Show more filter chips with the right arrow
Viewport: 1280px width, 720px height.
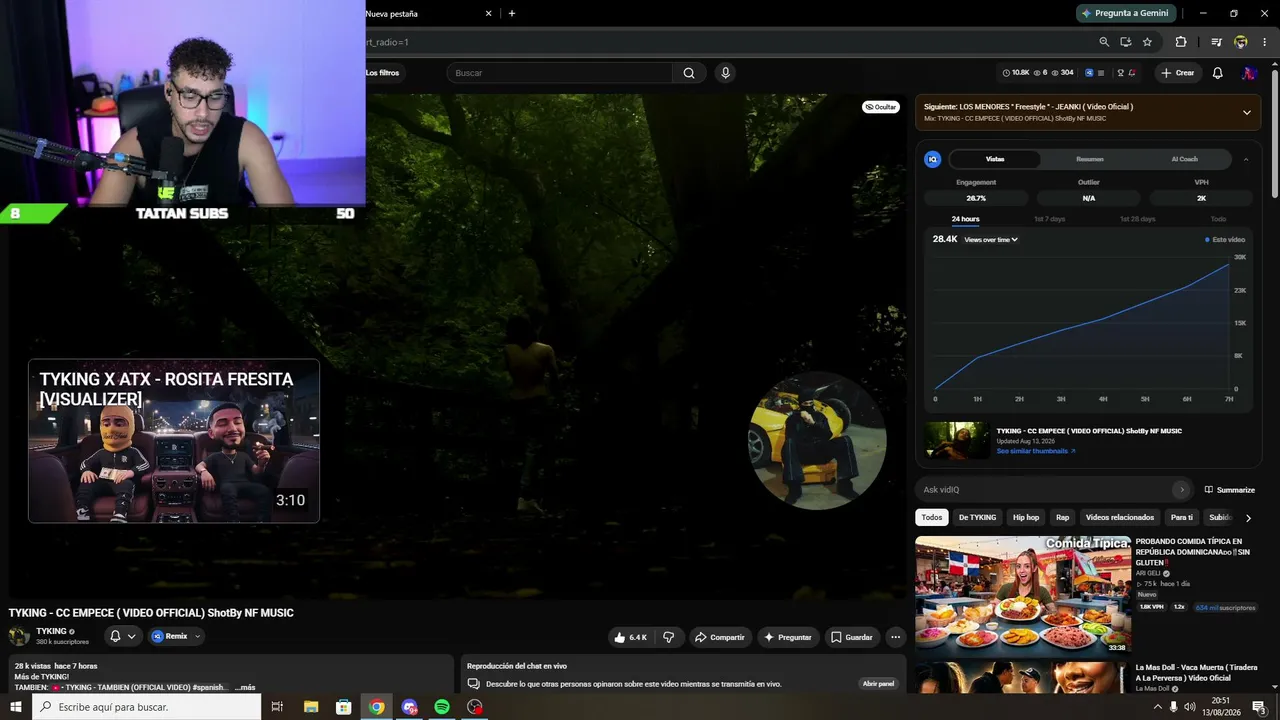[x=1248, y=518]
